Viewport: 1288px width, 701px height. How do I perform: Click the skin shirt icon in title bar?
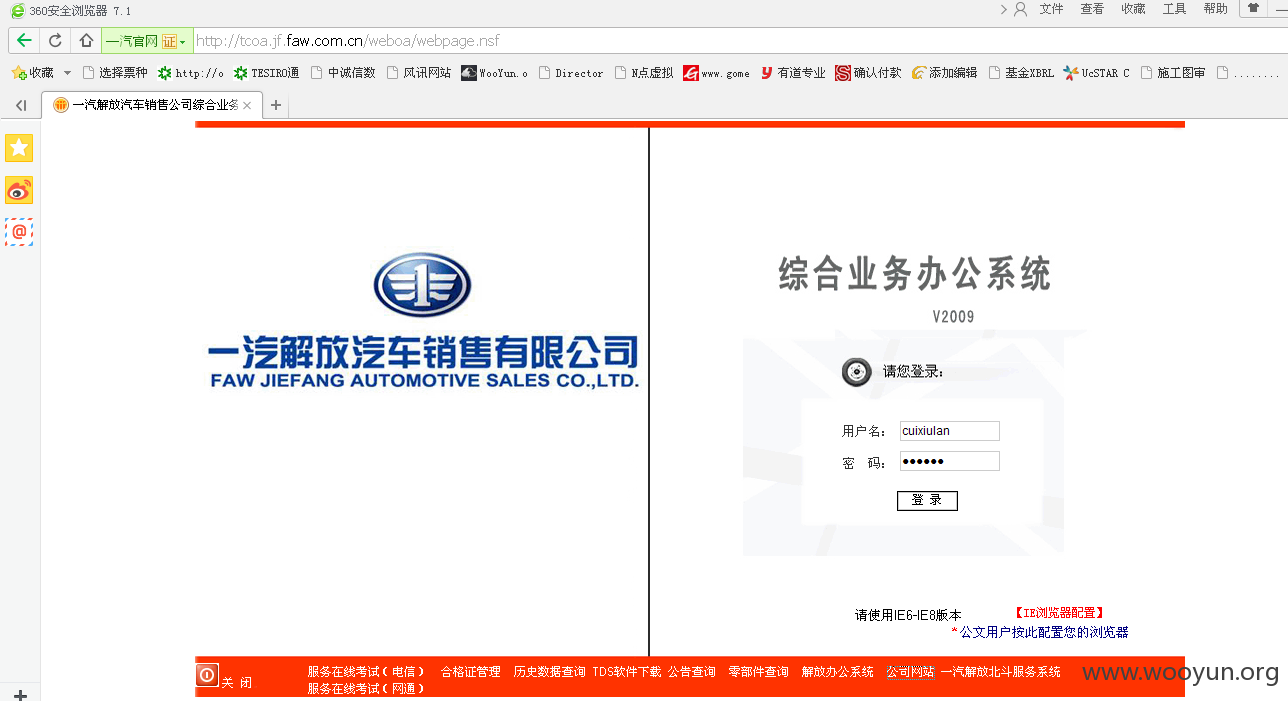click(x=1253, y=8)
